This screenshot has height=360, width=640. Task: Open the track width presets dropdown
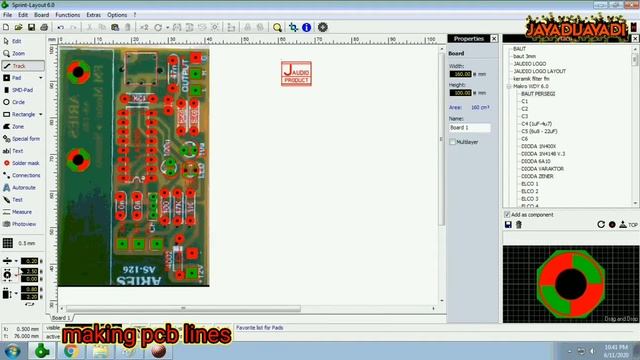click(16, 261)
